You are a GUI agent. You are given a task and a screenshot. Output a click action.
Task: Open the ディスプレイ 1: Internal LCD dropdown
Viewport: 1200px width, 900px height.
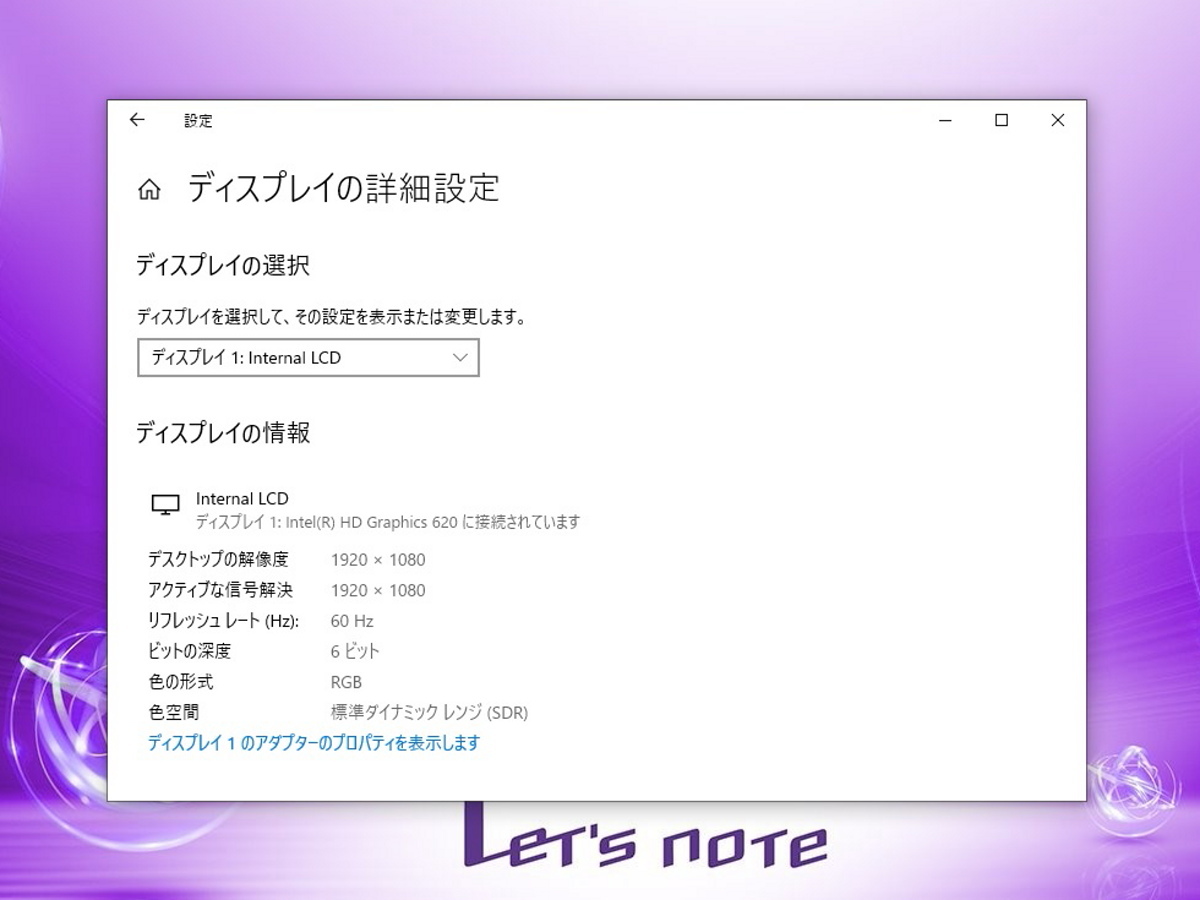(x=300, y=358)
